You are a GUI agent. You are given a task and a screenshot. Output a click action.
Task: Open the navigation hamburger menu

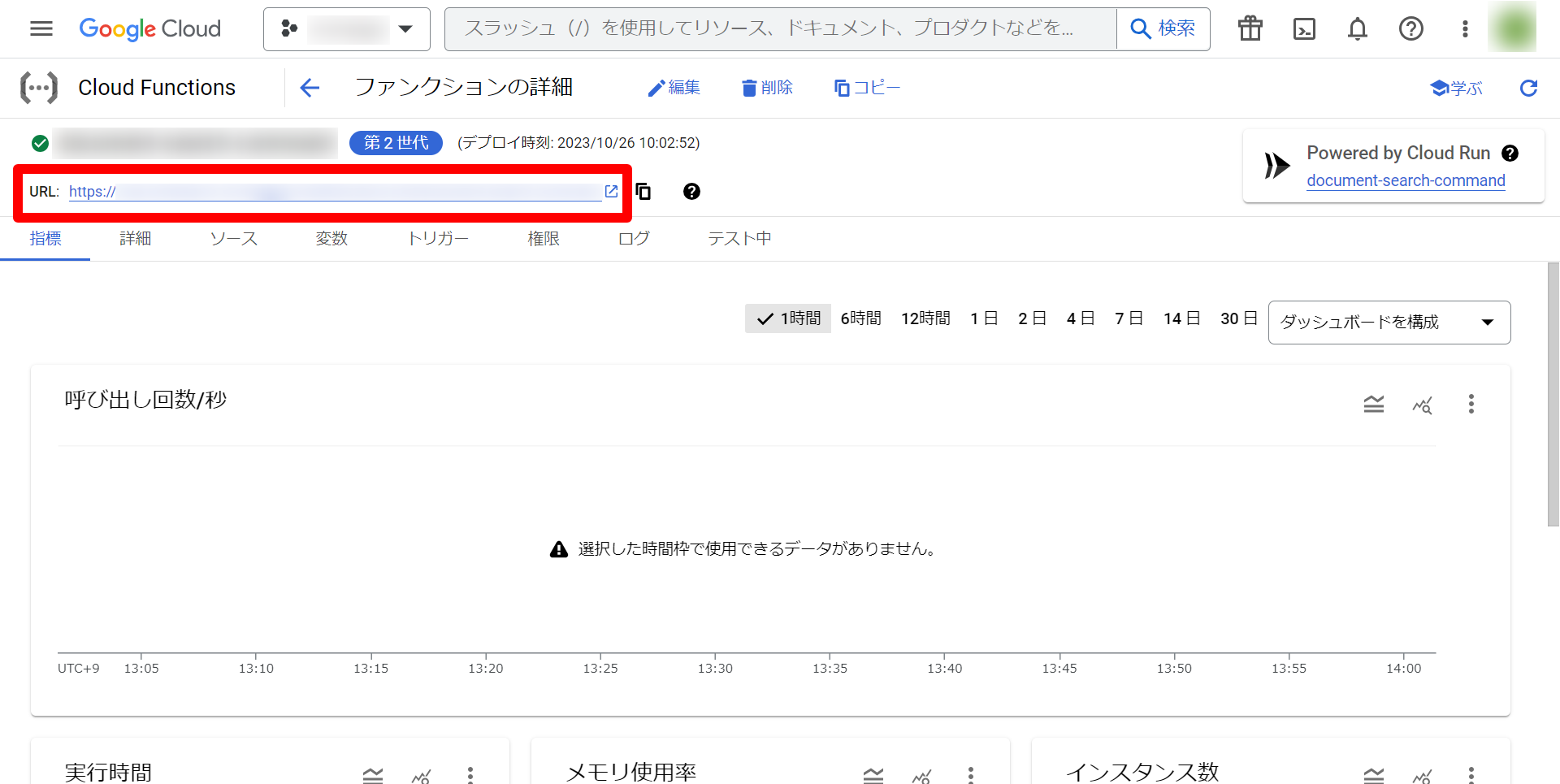point(41,28)
